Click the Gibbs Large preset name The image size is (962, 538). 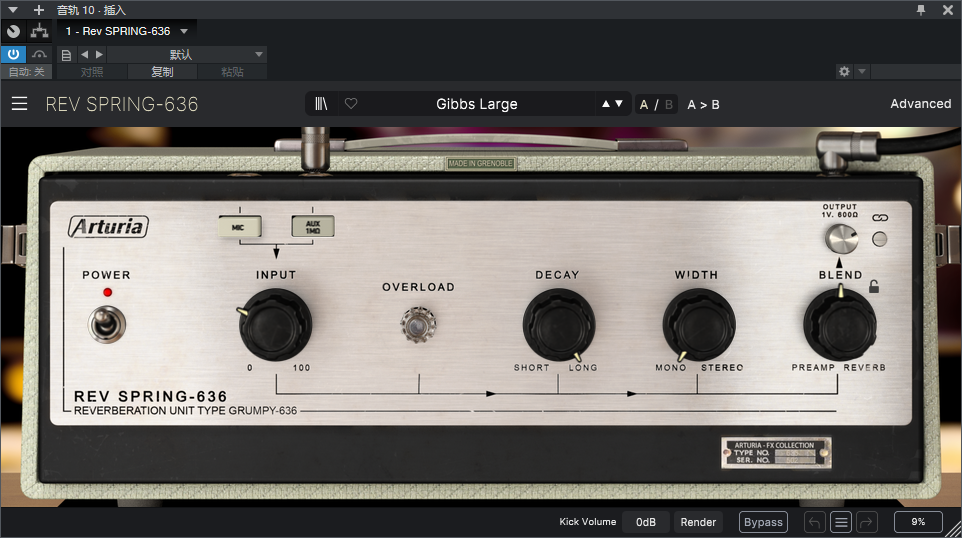pos(477,104)
